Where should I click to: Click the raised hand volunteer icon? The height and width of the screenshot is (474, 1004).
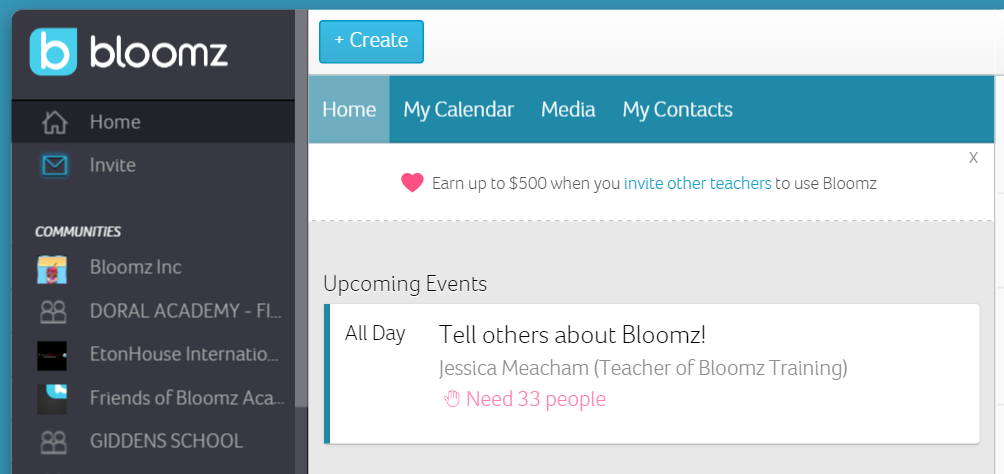[451, 399]
